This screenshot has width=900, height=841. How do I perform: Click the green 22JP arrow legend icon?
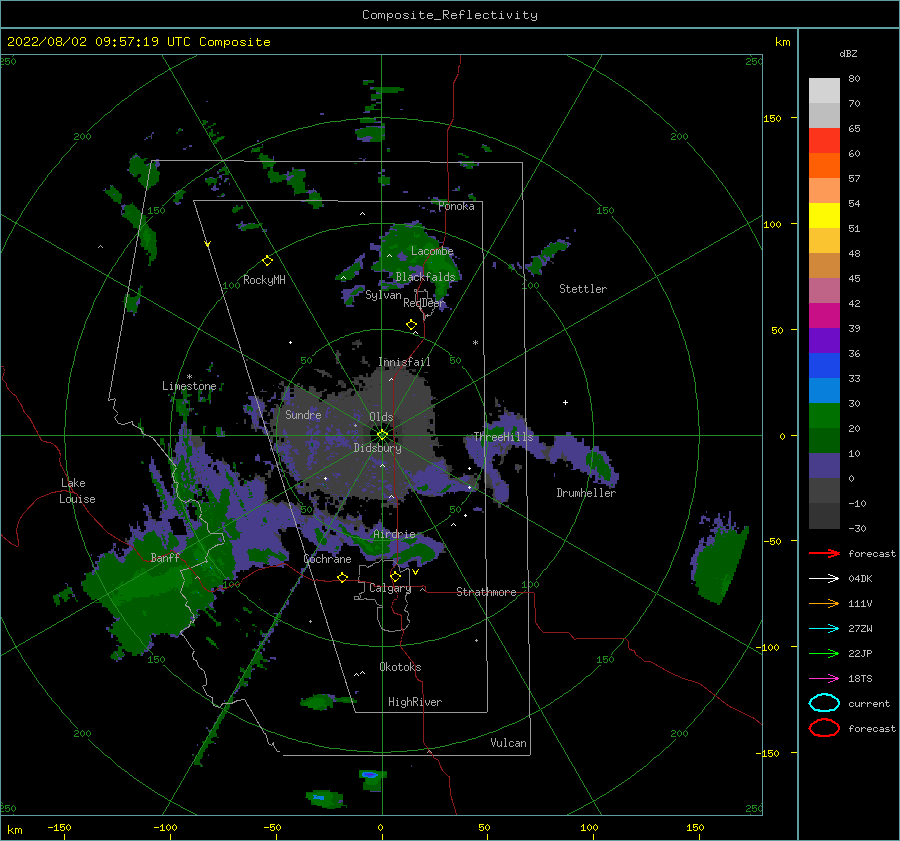pyautogui.click(x=824, y=653)
